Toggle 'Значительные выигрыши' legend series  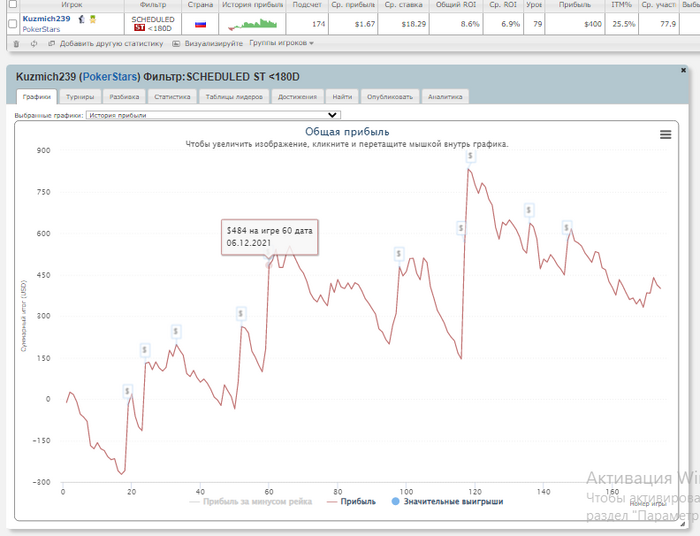[447, 502]
